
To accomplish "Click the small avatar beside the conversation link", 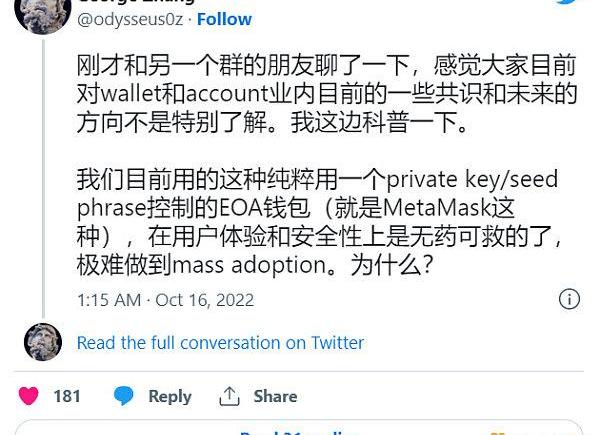I will point(43,342).
